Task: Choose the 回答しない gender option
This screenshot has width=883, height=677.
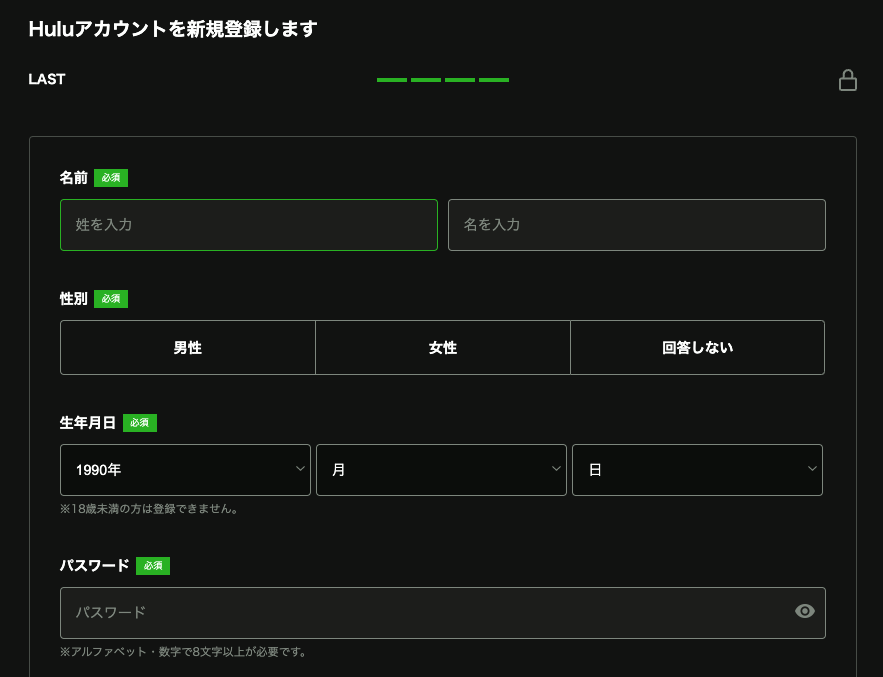Action: click(697, 347)
